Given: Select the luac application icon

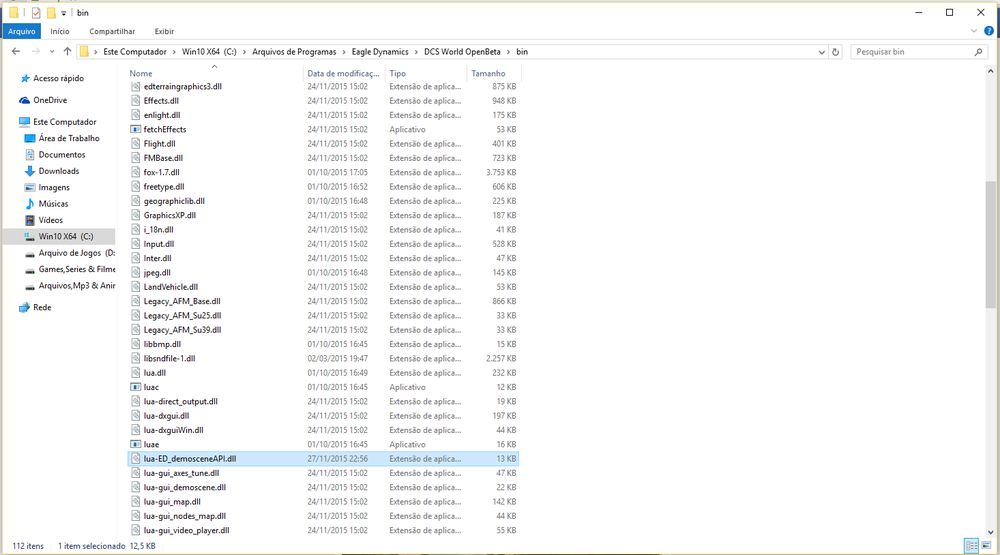Looking at the screenshot, I should (135, 387).
